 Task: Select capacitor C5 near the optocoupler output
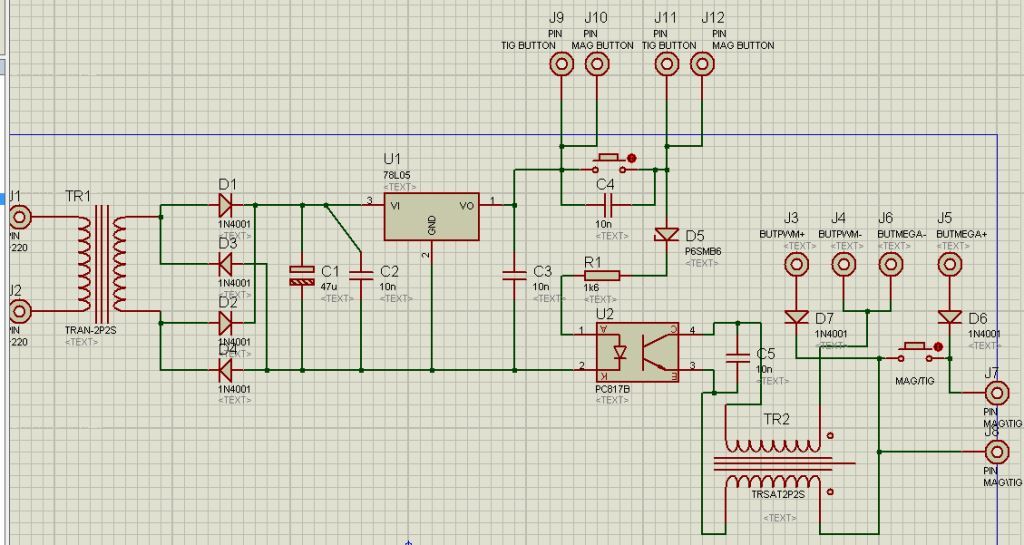pos(738,356)
